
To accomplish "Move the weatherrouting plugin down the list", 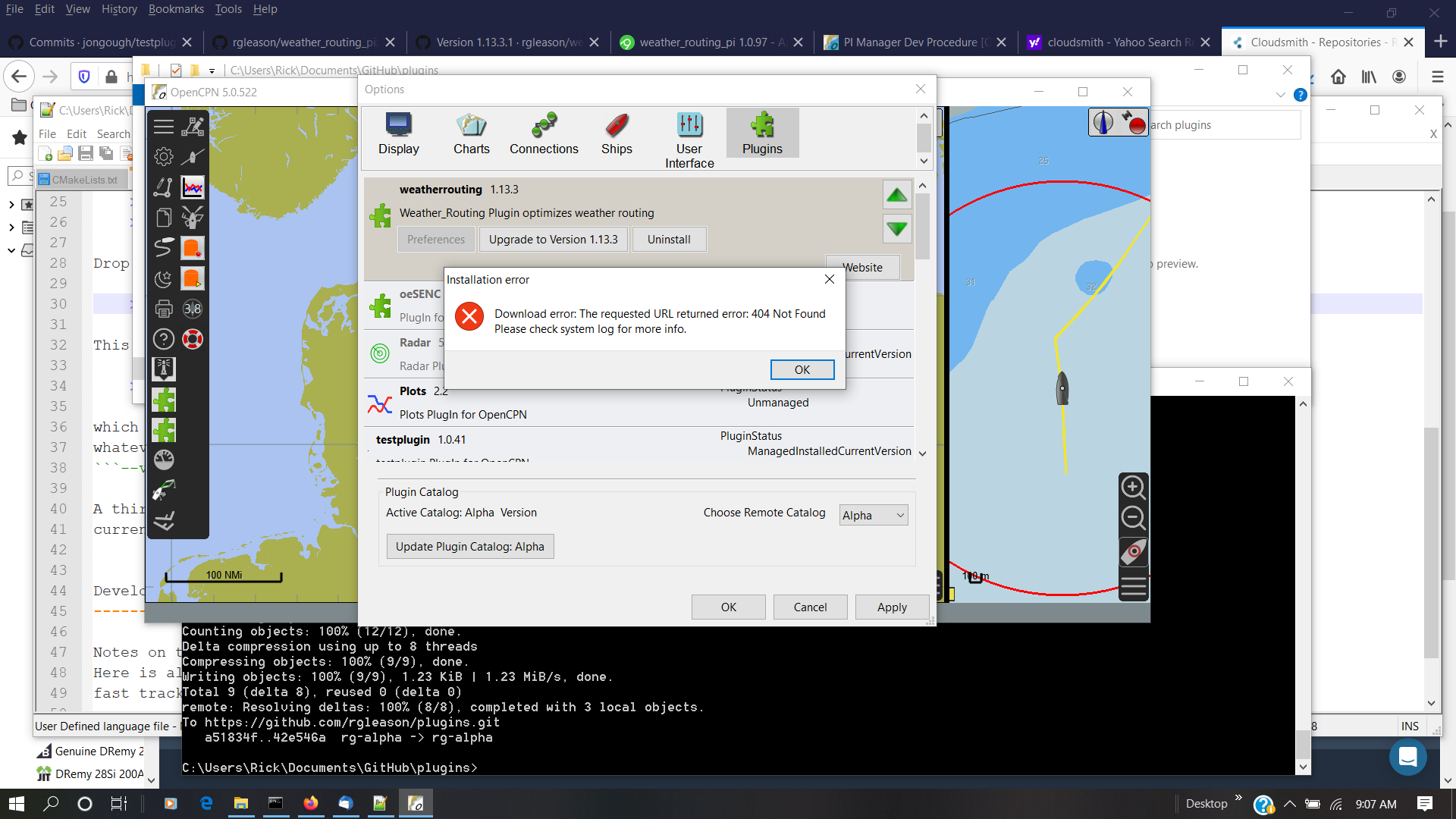I will [896, 228].
